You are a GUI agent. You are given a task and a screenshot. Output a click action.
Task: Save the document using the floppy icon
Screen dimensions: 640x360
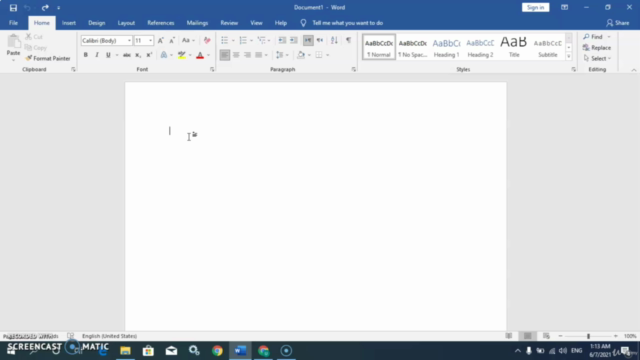13,7
